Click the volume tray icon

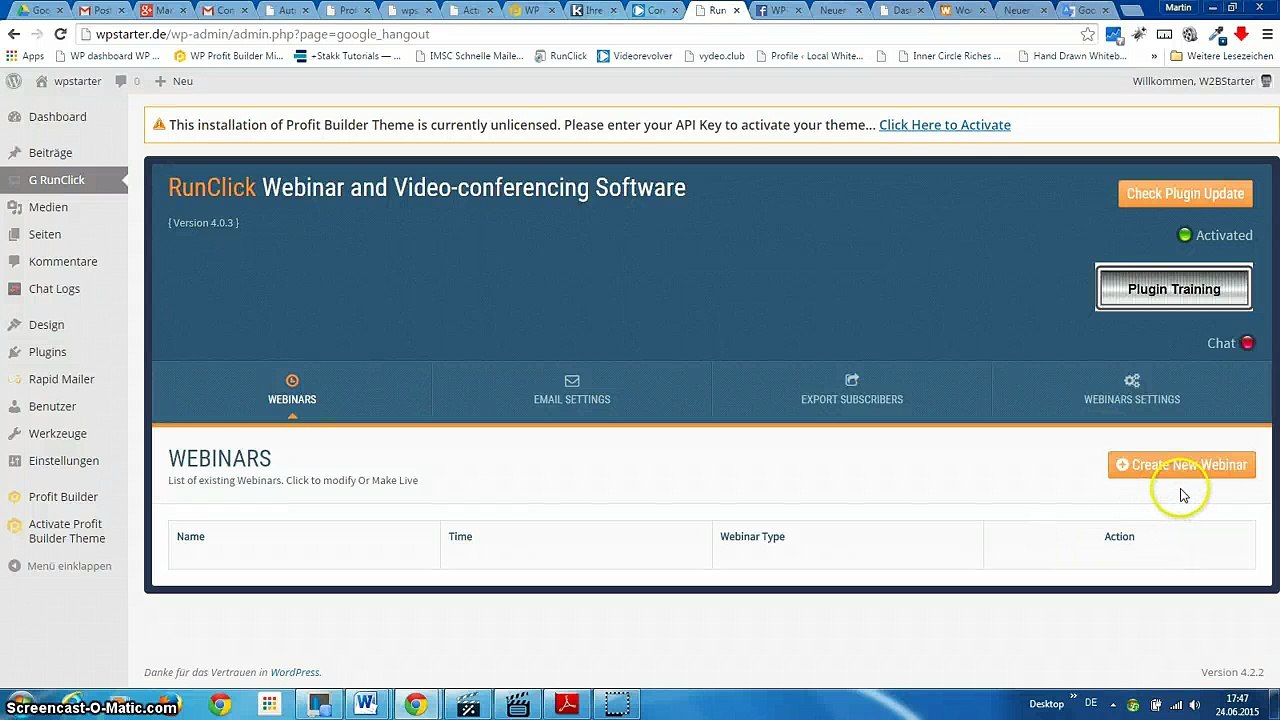click(x=1194, y=705)
